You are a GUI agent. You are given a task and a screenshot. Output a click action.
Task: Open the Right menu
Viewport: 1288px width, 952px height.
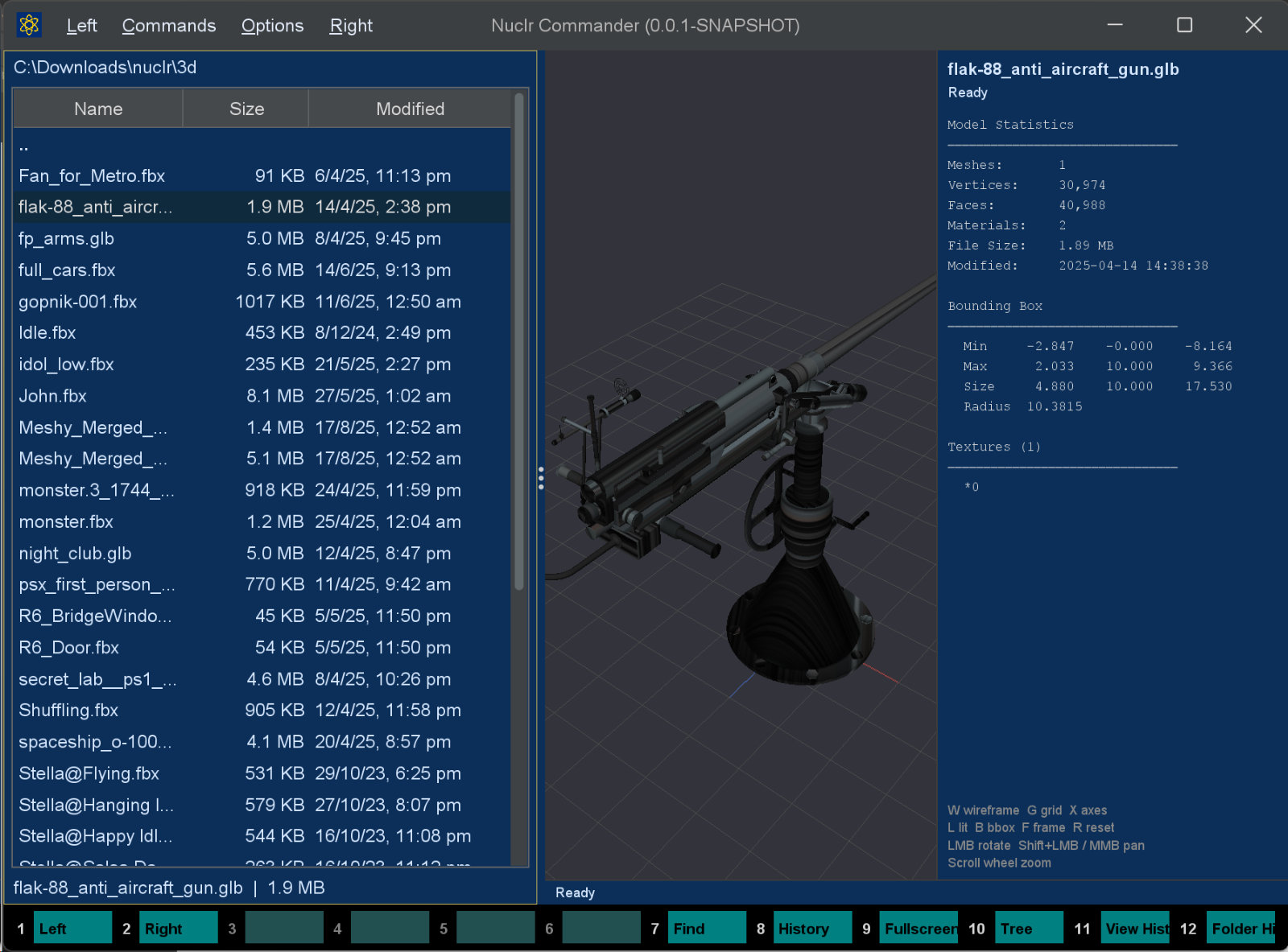click(351, 26)
